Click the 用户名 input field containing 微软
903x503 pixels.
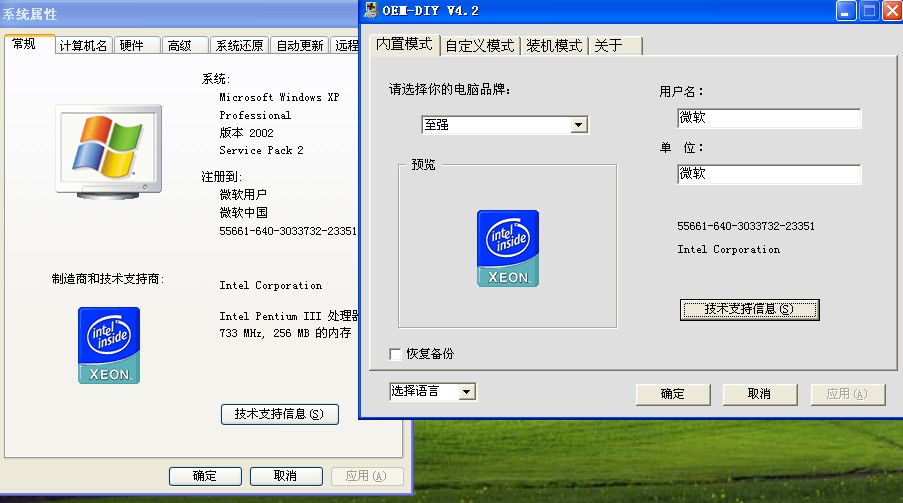(769, 118)
